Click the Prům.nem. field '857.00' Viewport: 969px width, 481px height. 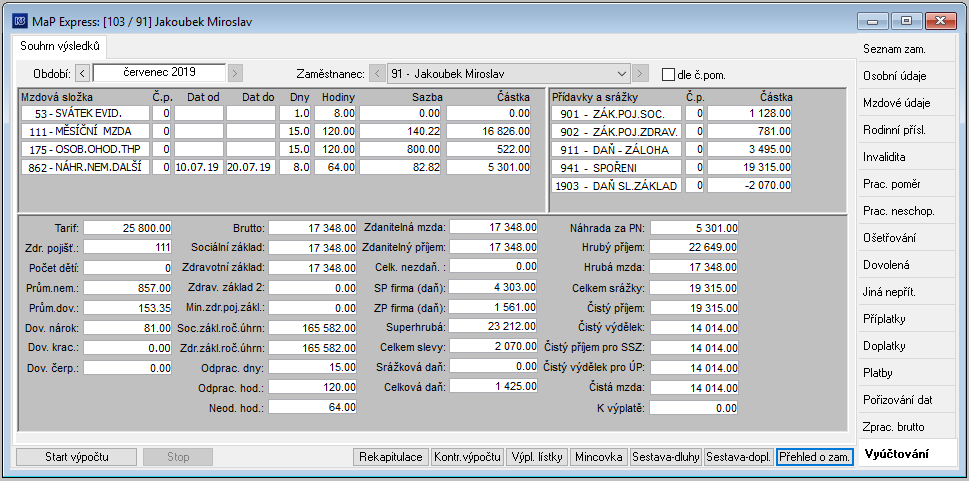127,287
